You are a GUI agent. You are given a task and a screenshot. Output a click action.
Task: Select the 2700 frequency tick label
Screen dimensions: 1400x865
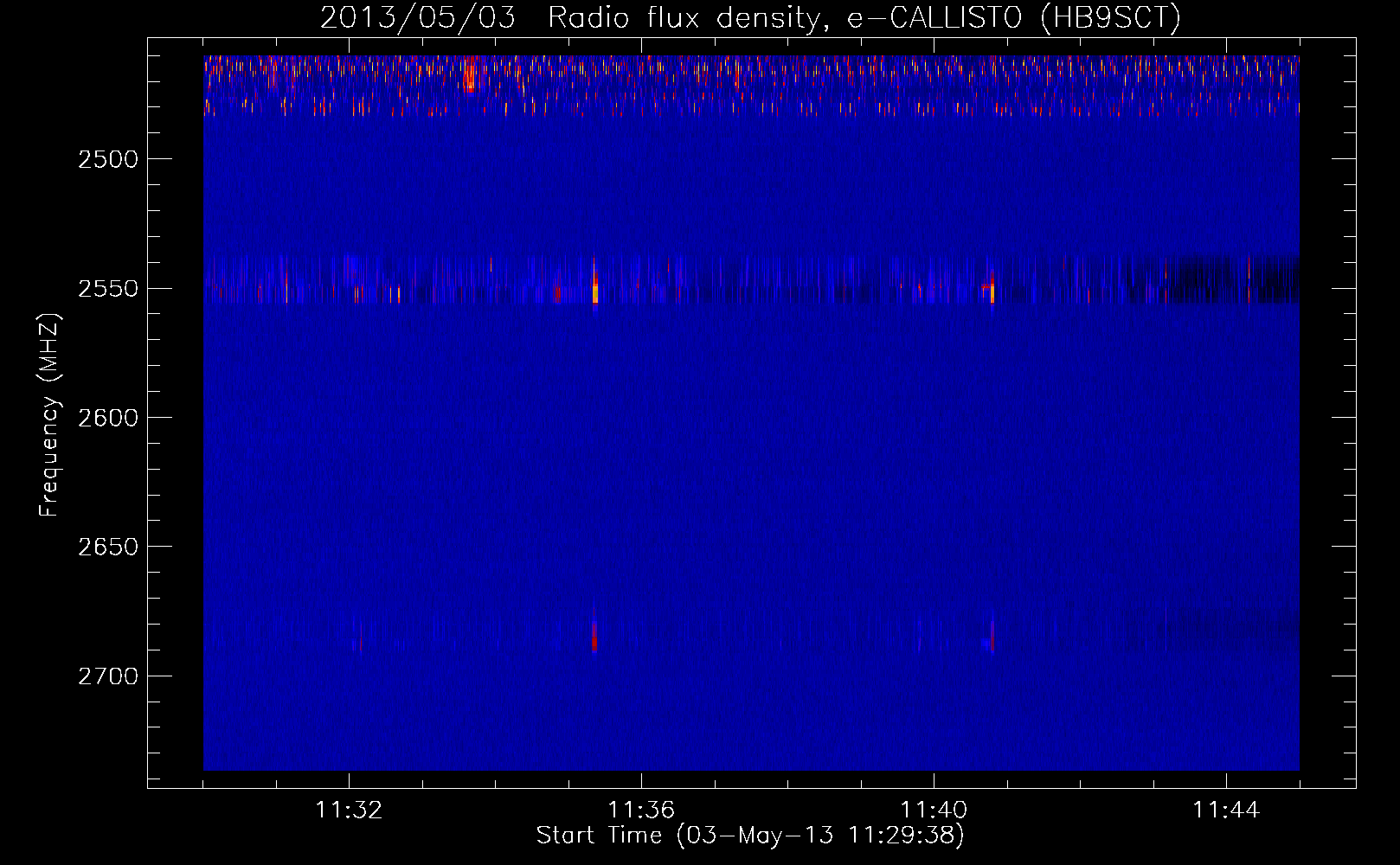click(107, 676)
